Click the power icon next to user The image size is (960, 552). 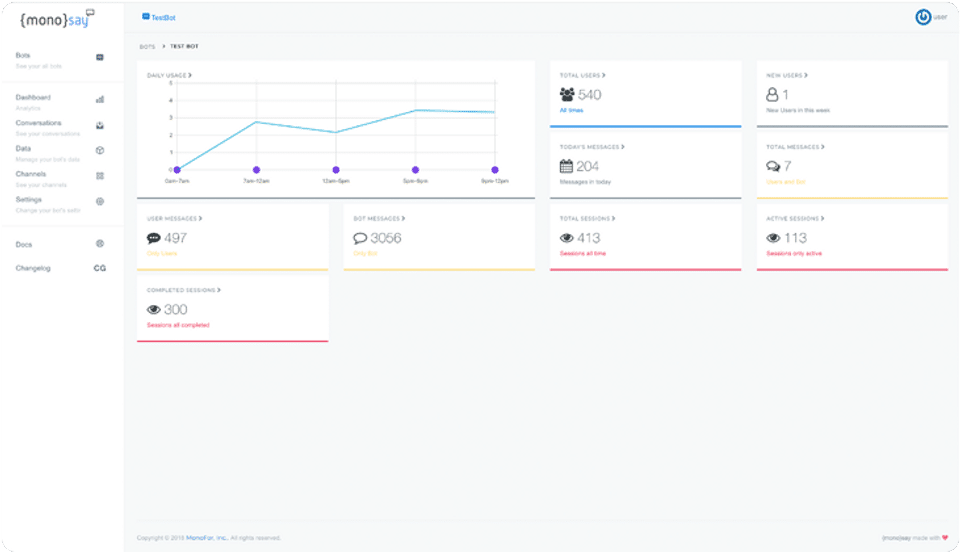923,17
